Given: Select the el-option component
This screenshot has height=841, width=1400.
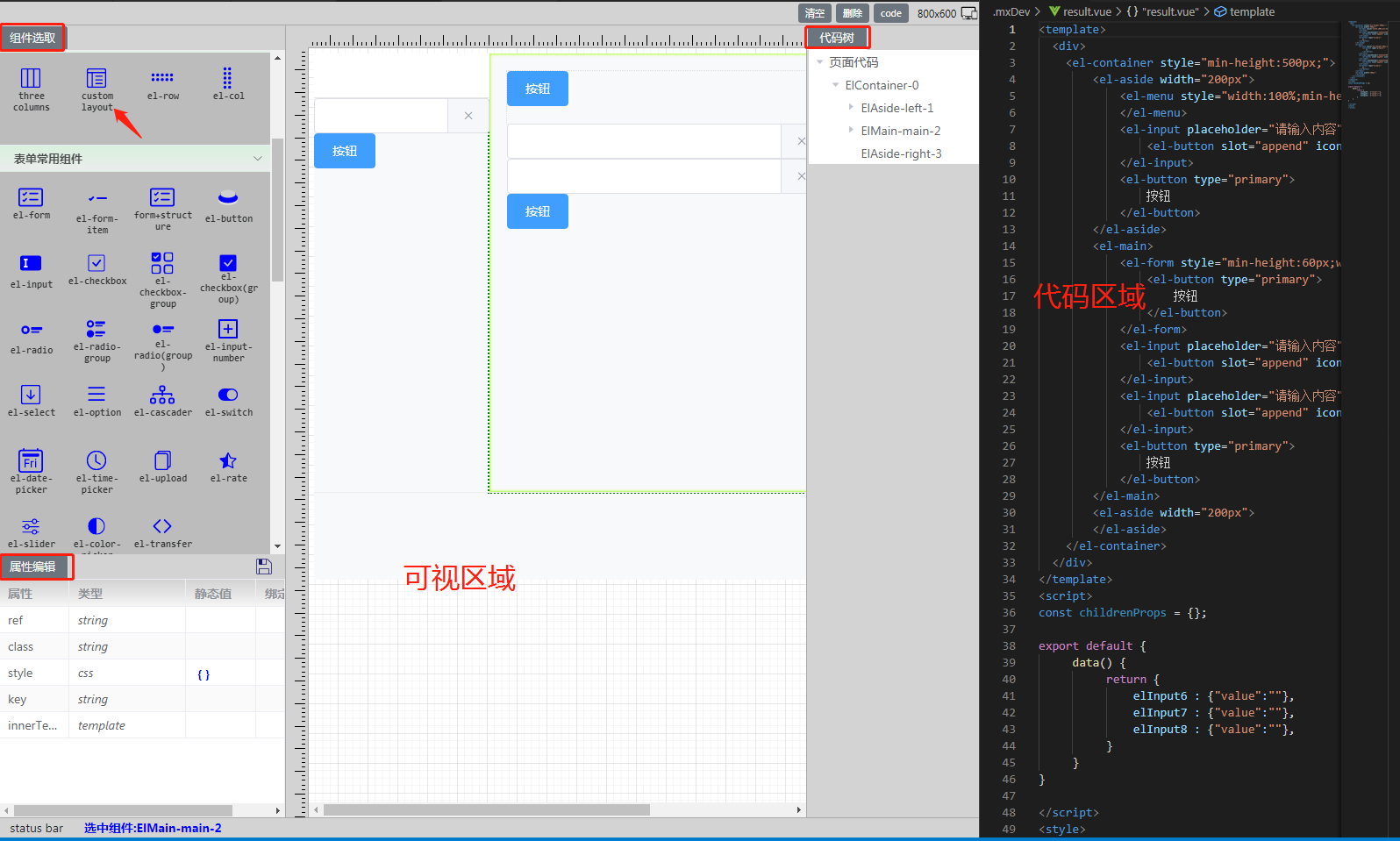Looking at the screenshot, I should click(x=96, y=401).
